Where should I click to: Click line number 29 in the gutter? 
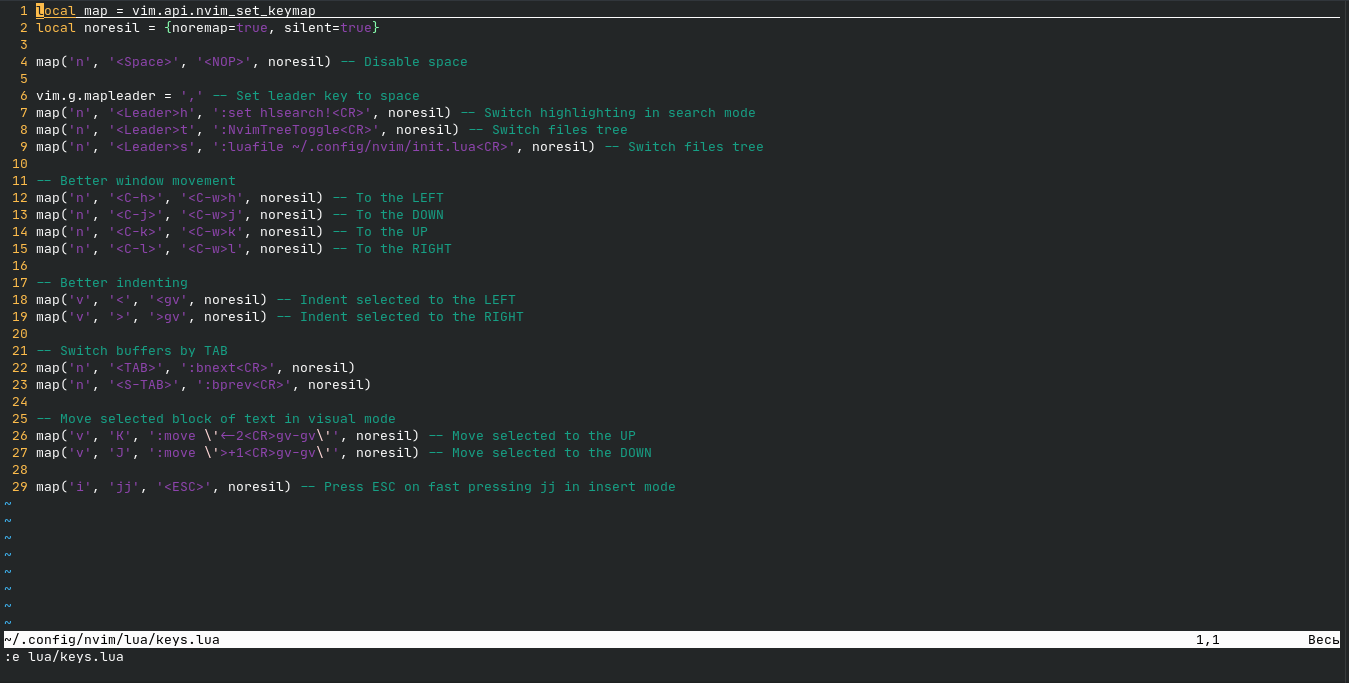click(18, 486)
